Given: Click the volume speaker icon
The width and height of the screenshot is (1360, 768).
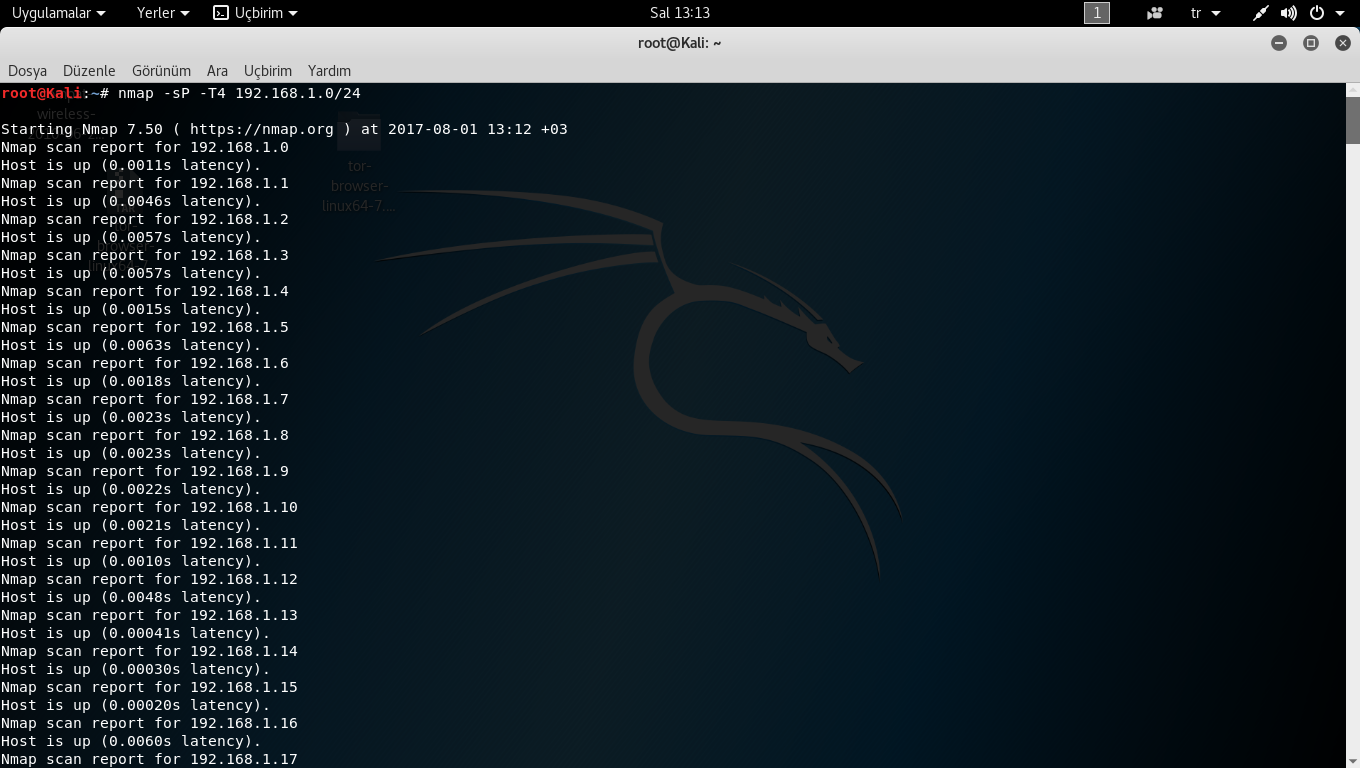Looking at the screenshot, I should pyautogui.click(x=1288, y=13).
